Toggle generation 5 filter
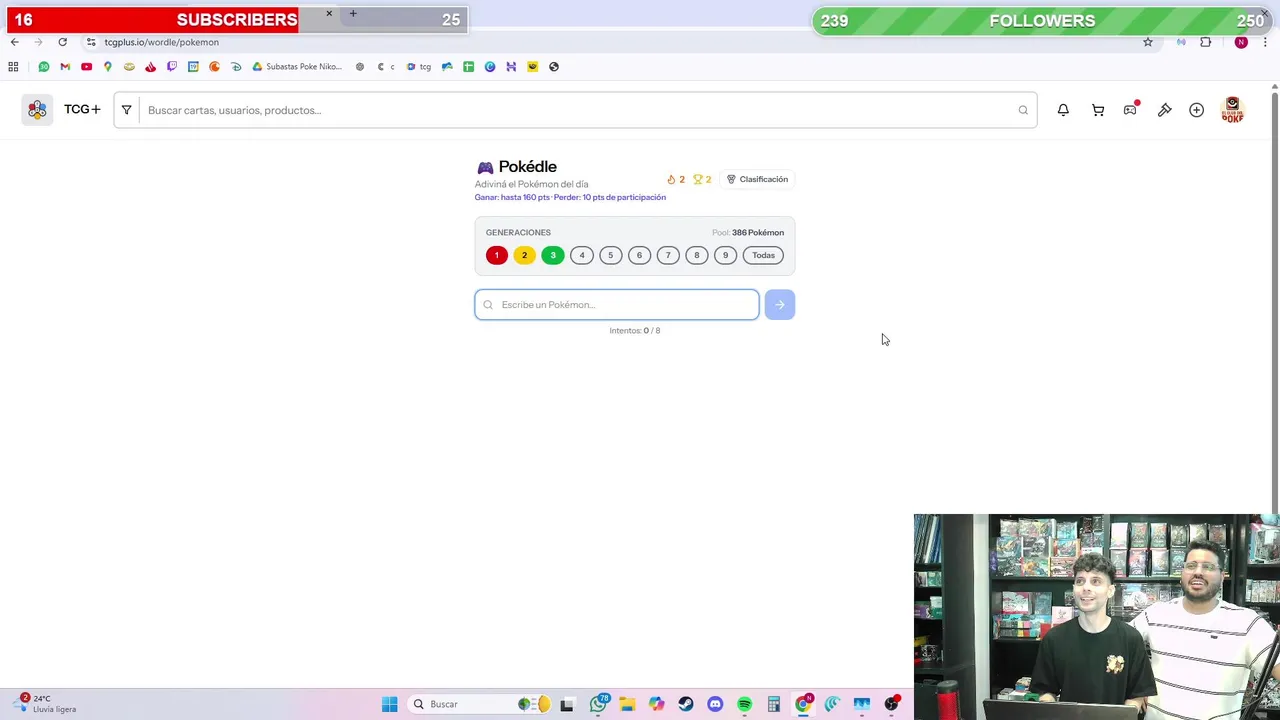The height and width of the screenshot is (720, 1280). 610,255
